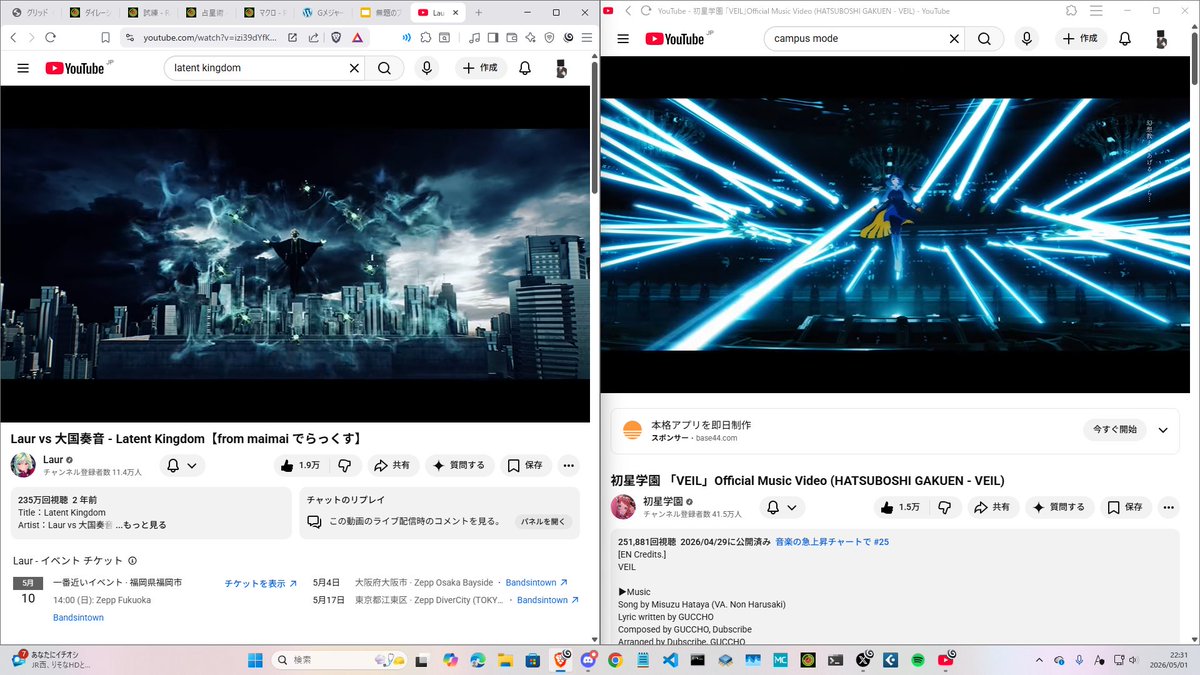Image resolution: width=1200 pixels, height=675 pixels.
Task: Click the Brave Rewards triangle icon
Action: tap(357, 37)
